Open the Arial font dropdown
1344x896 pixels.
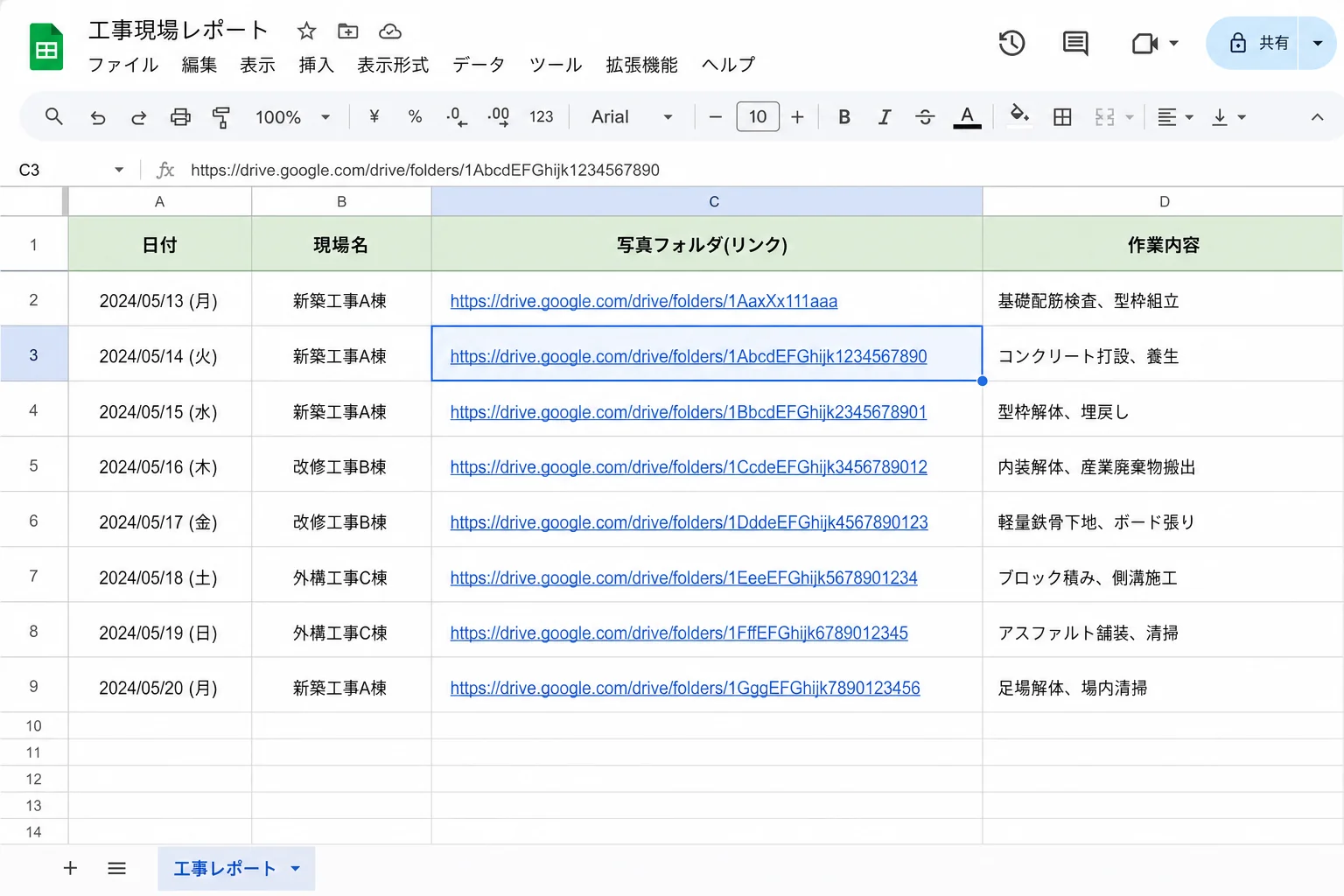[632, 117]
